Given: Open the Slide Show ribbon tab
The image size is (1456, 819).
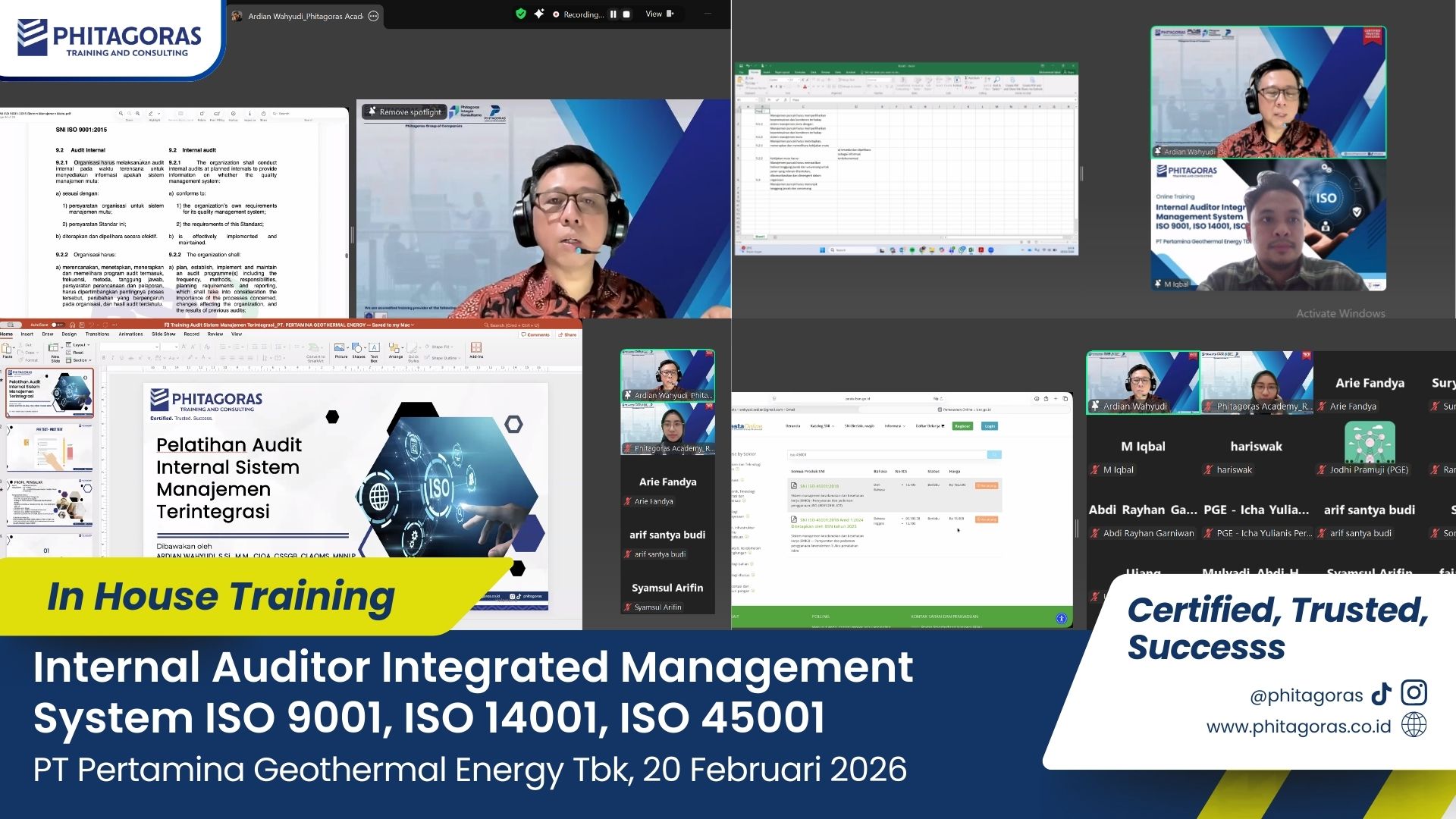Looking at the screenshot, I should 164,334.
